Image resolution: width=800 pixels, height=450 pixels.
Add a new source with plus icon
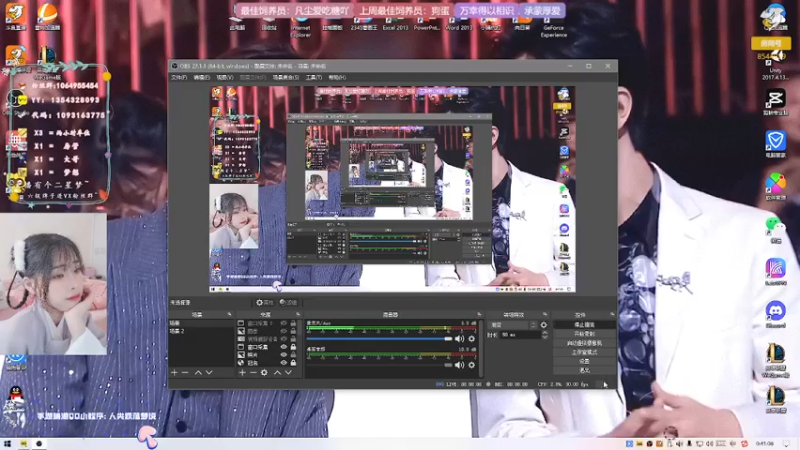click(242, 372)
